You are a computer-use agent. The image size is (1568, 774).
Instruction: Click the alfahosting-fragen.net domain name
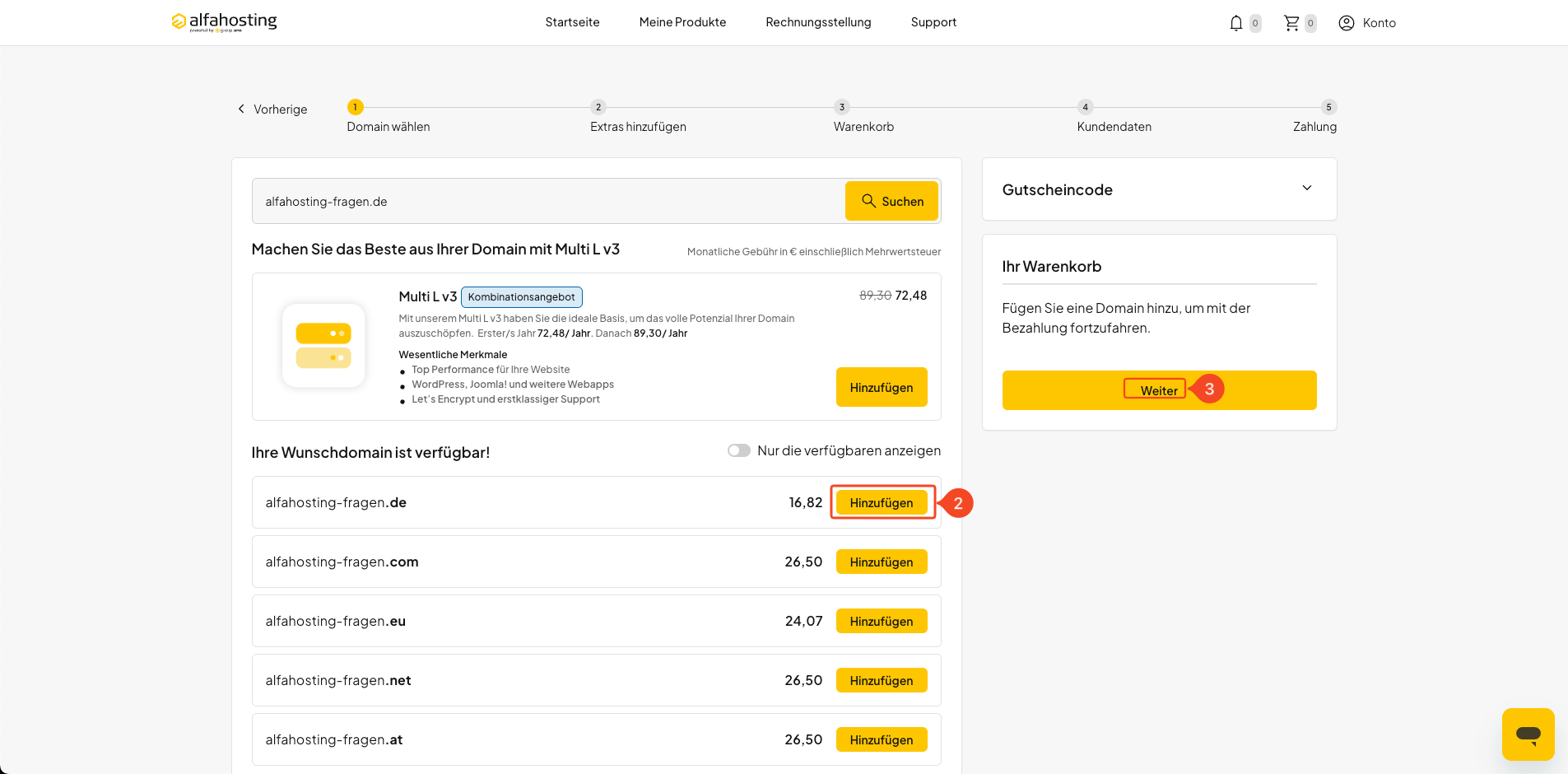(337, 680)
